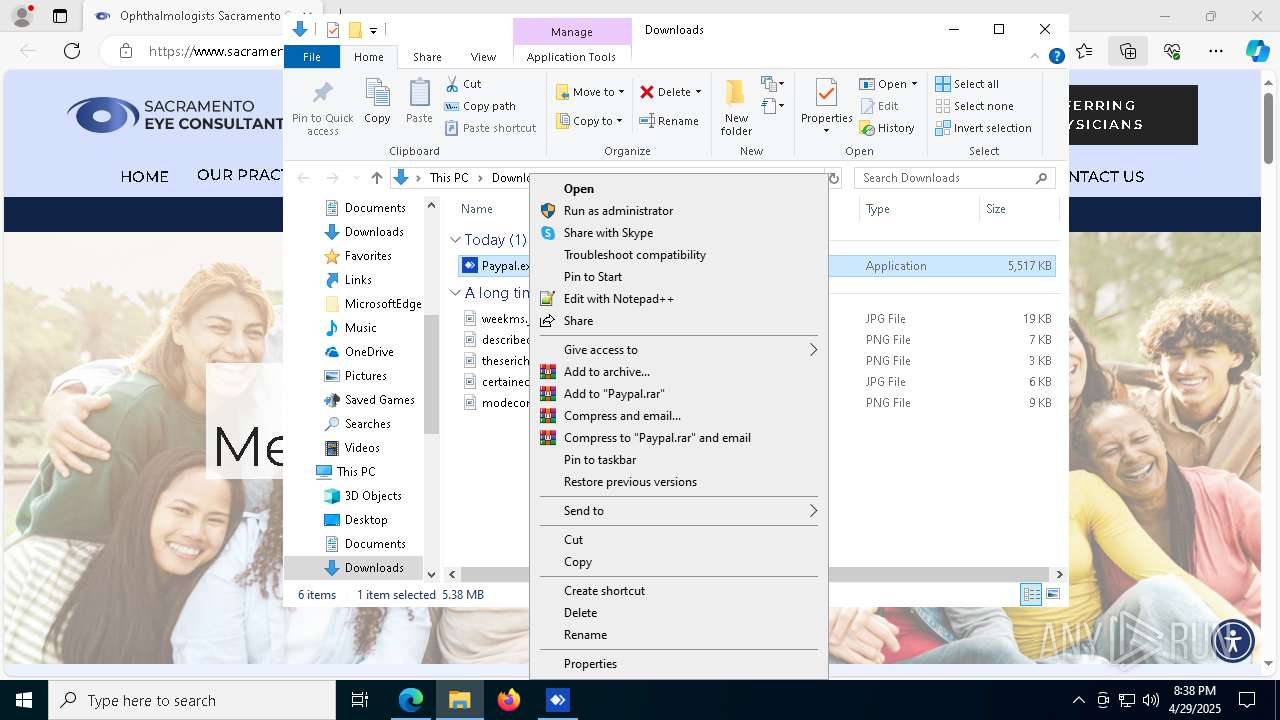Viewport: 1280px width, 720px height.
Task: Switch to the Share ribbon tab
Action: click(427, 57)
